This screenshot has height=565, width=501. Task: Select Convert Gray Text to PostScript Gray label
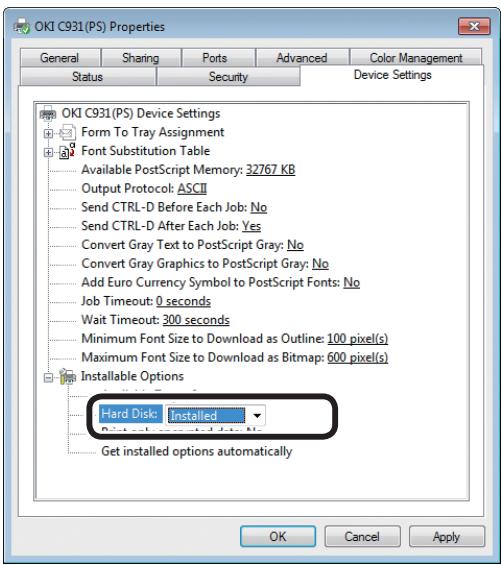point(182,244)
